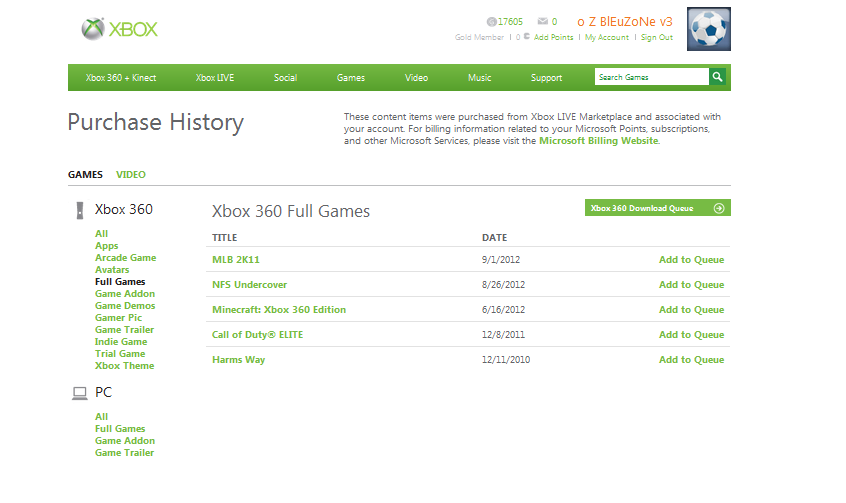Switch to the GAMES tab
This screenshot has width=846, height=503.
(x=85, y=174)
